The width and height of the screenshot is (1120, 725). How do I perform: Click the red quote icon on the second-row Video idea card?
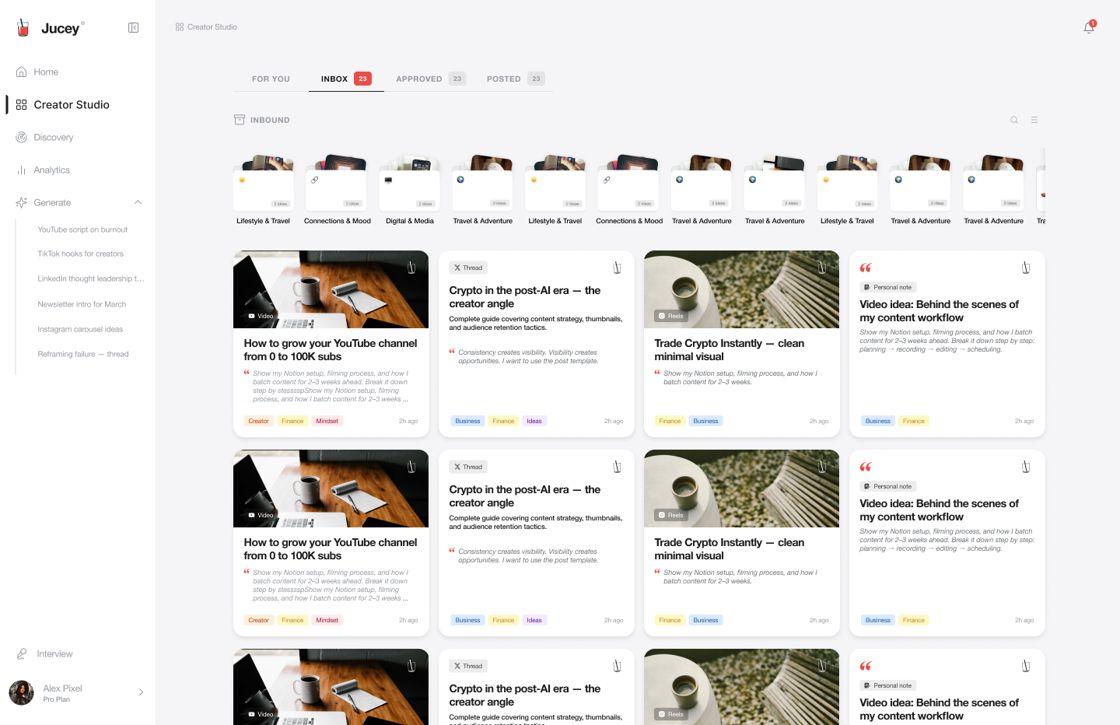[866, 467]
